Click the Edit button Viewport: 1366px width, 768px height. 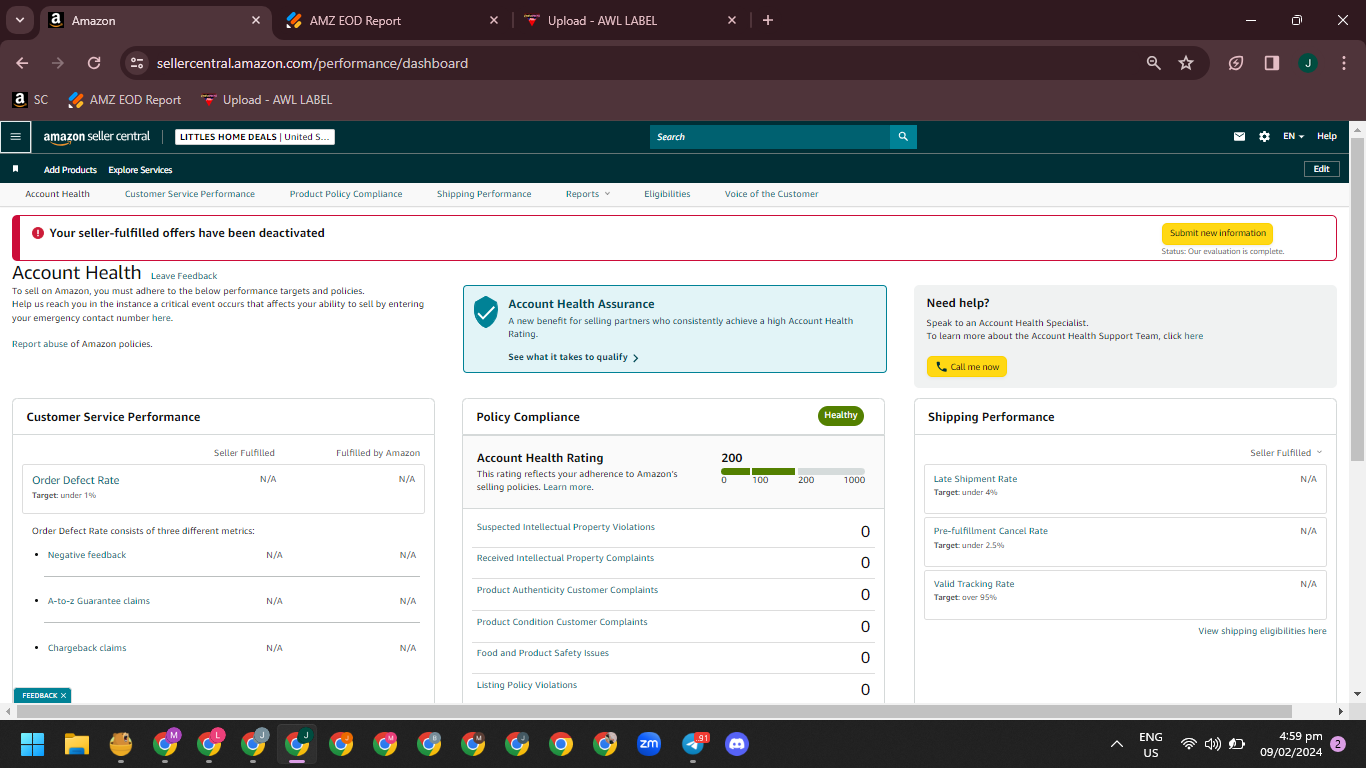[1321, 169]
